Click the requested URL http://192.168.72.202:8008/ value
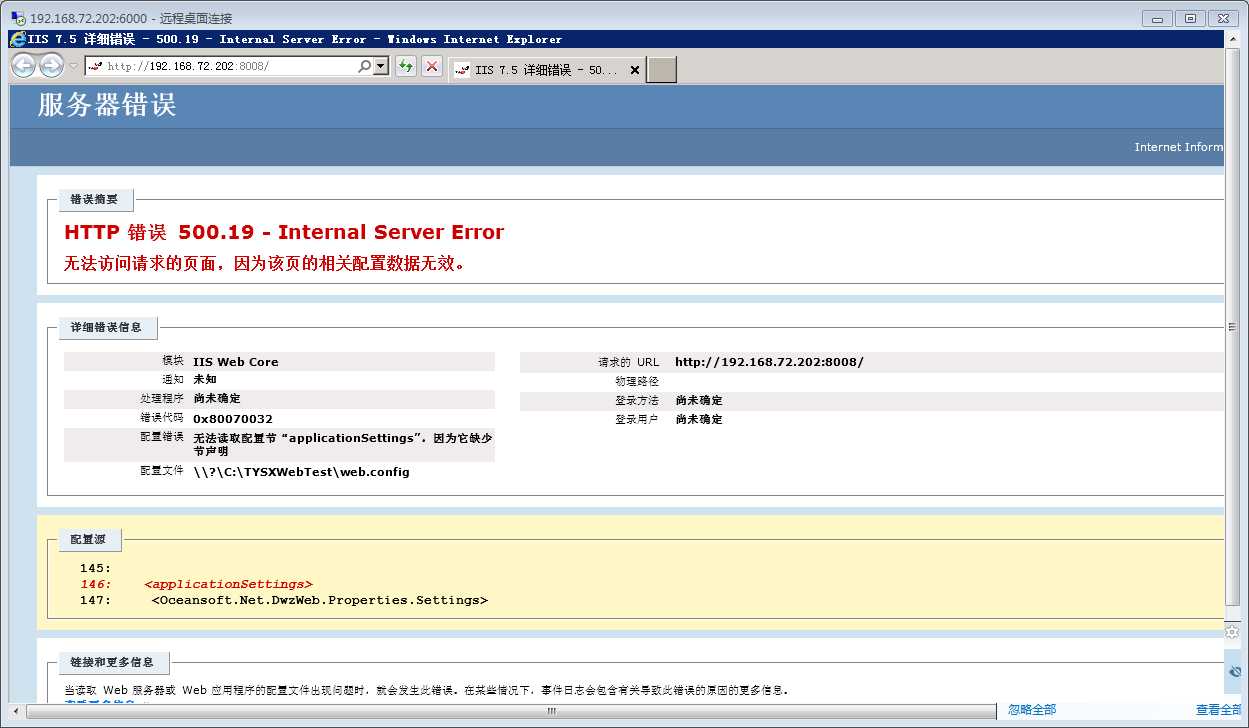 769,362
